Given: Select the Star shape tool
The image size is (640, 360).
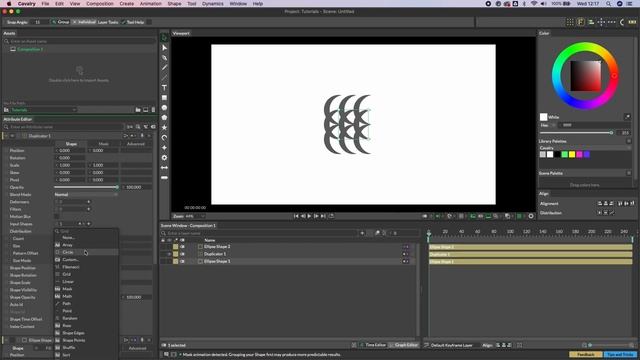Looking at the screenshot, I should [164, 128].
